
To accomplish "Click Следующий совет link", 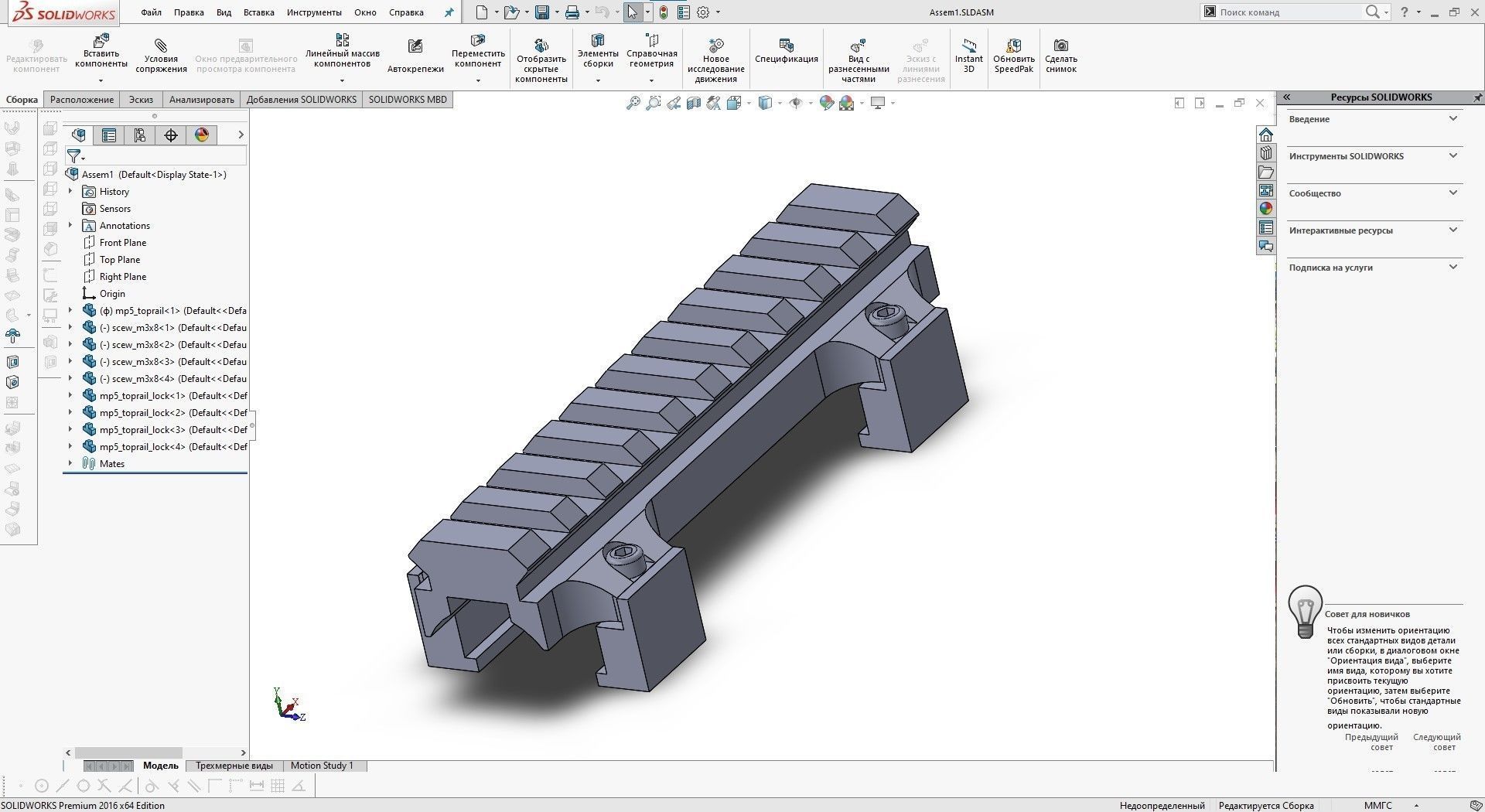I will pos(1436,742).
